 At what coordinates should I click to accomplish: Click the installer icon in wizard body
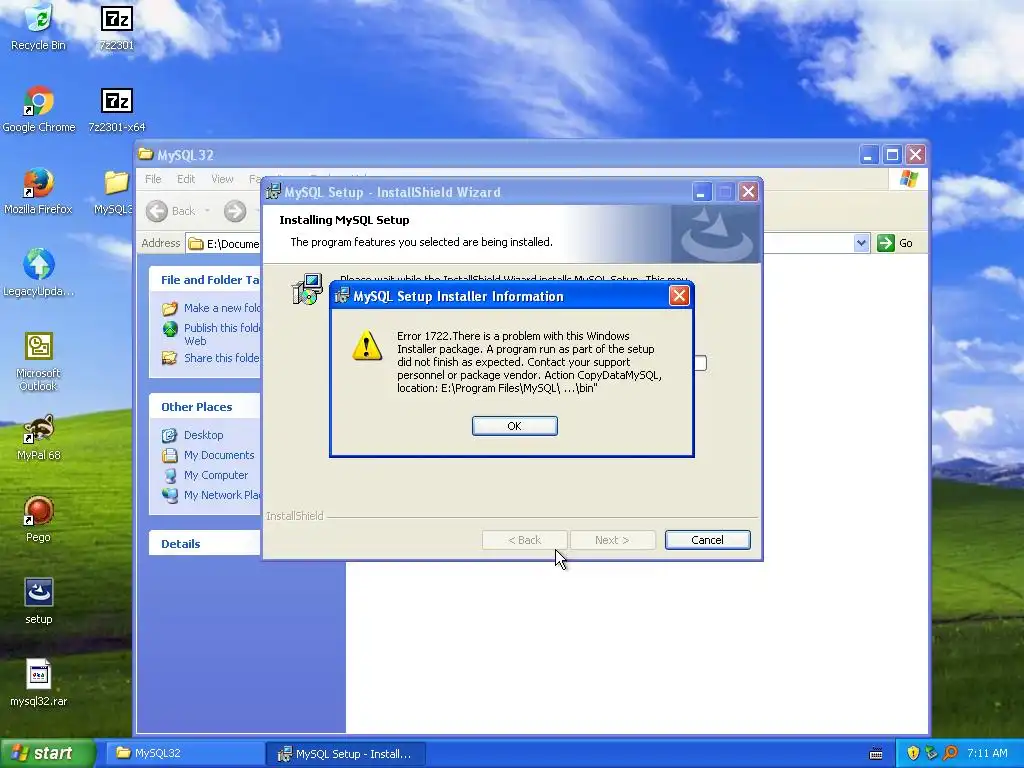pos(307,289)
